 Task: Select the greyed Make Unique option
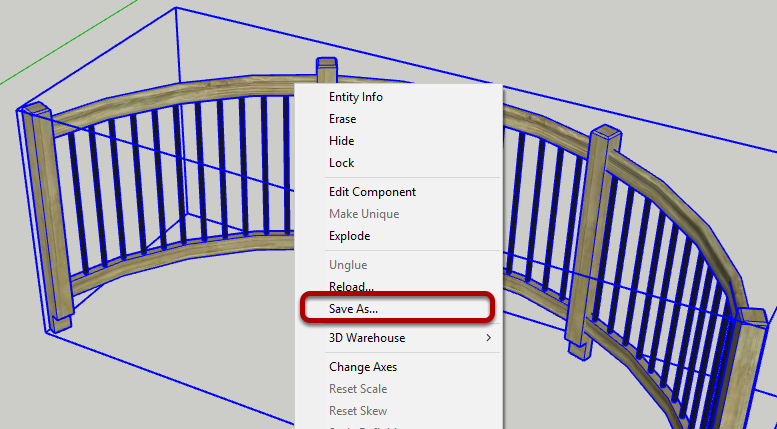tap(364, 214)
